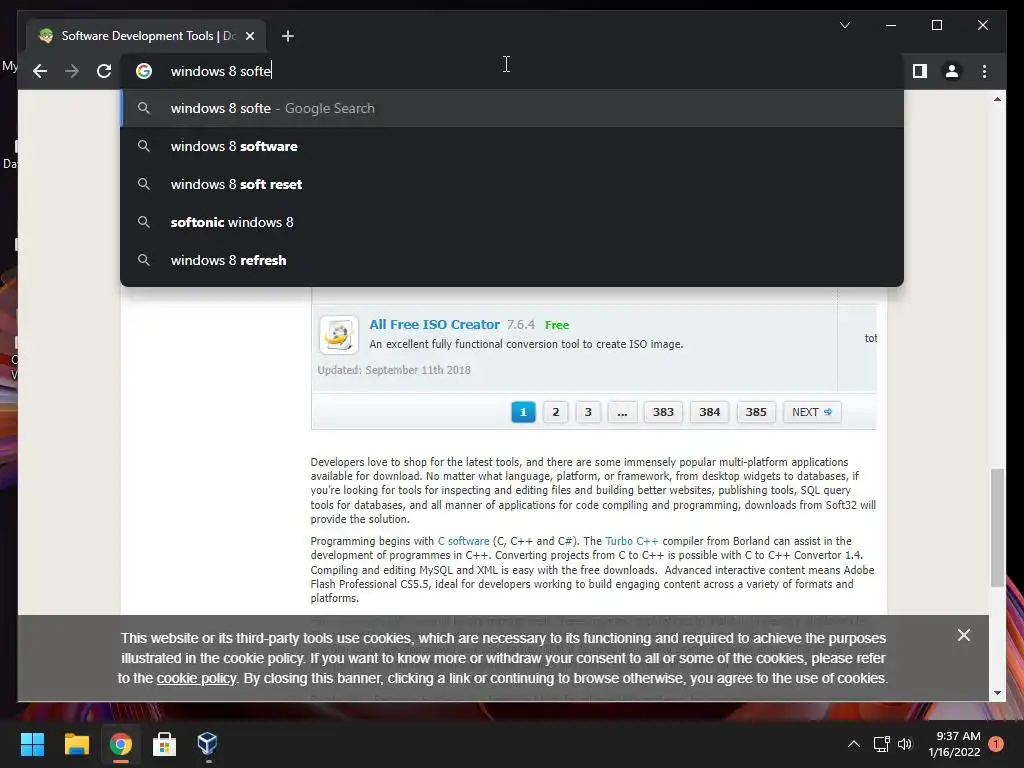Click the search icon beside 'windows 8 refresh'
Screen dimensions: 1024x768
tap(144, 260)
